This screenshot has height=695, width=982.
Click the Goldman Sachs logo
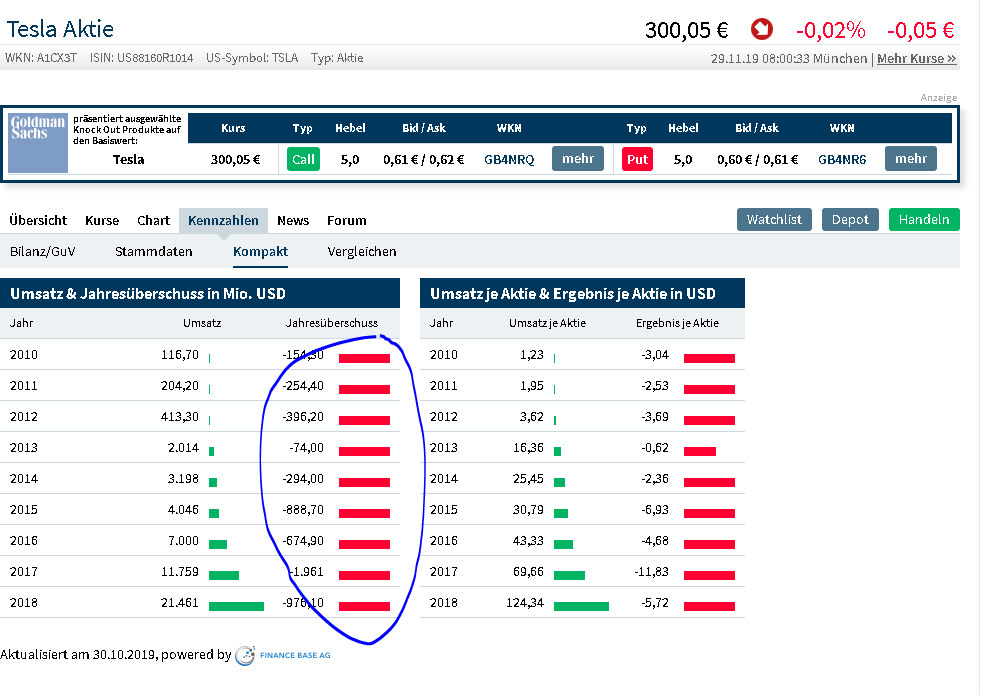point(38,143)
